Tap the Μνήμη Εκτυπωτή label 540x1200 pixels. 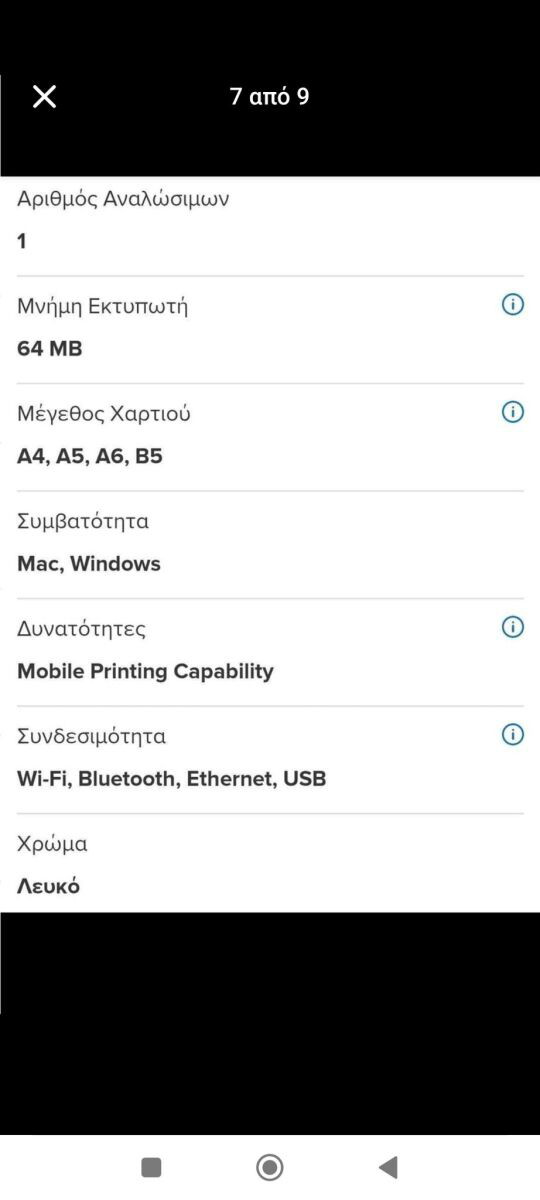(x=103, y=306)
